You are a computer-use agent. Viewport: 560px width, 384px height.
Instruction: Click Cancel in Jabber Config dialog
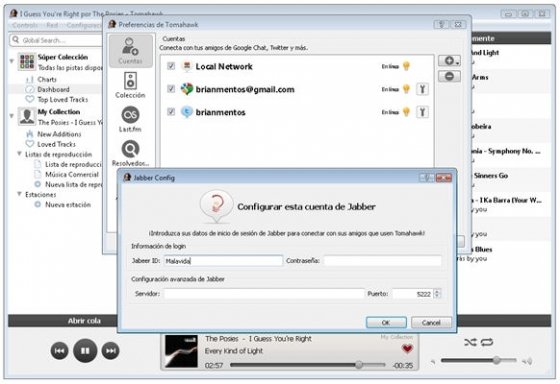431,323
